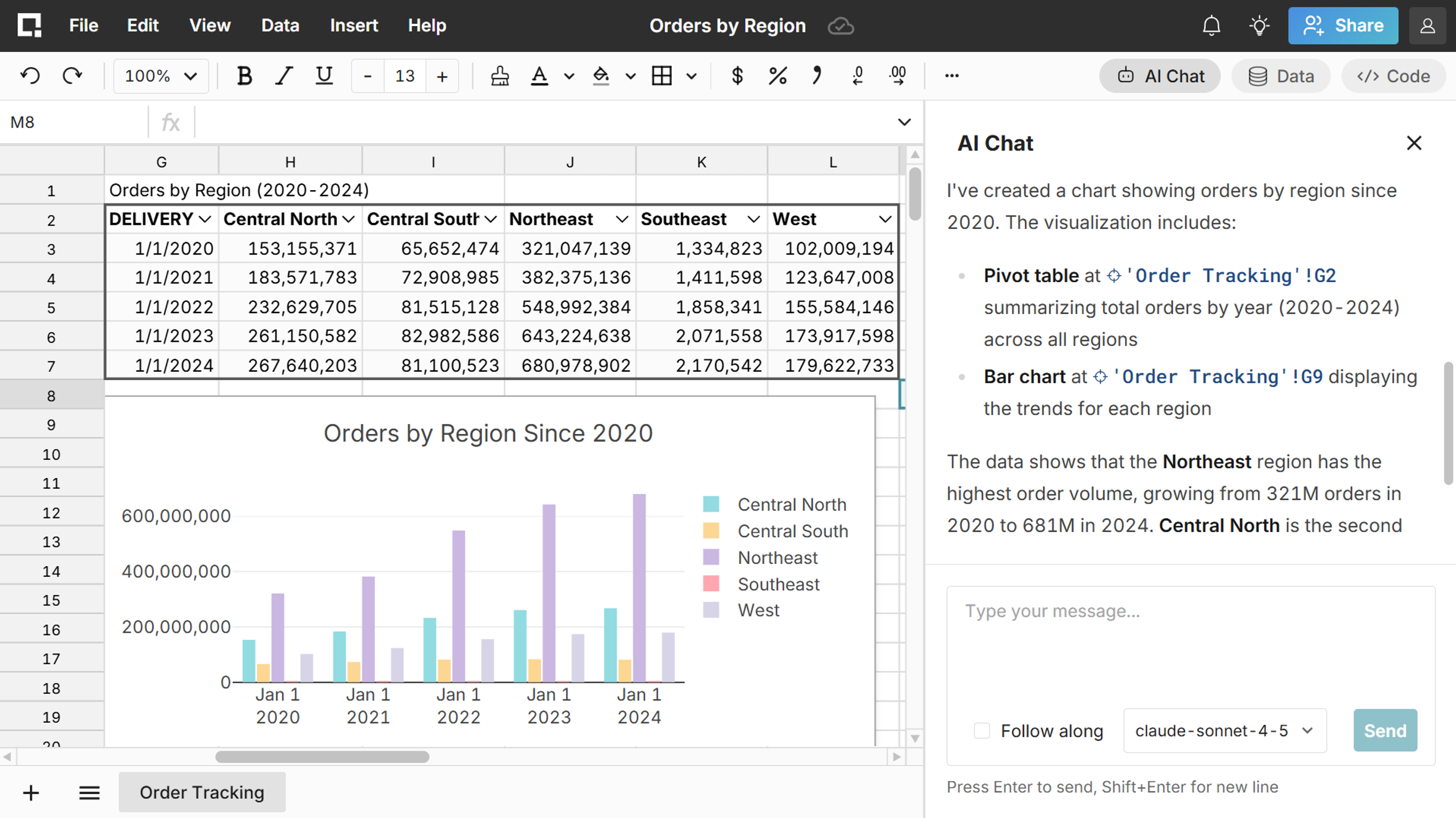Toggle the Central North legend entry
Screen dimensions: 1456x818
click(x=791, y=504)
